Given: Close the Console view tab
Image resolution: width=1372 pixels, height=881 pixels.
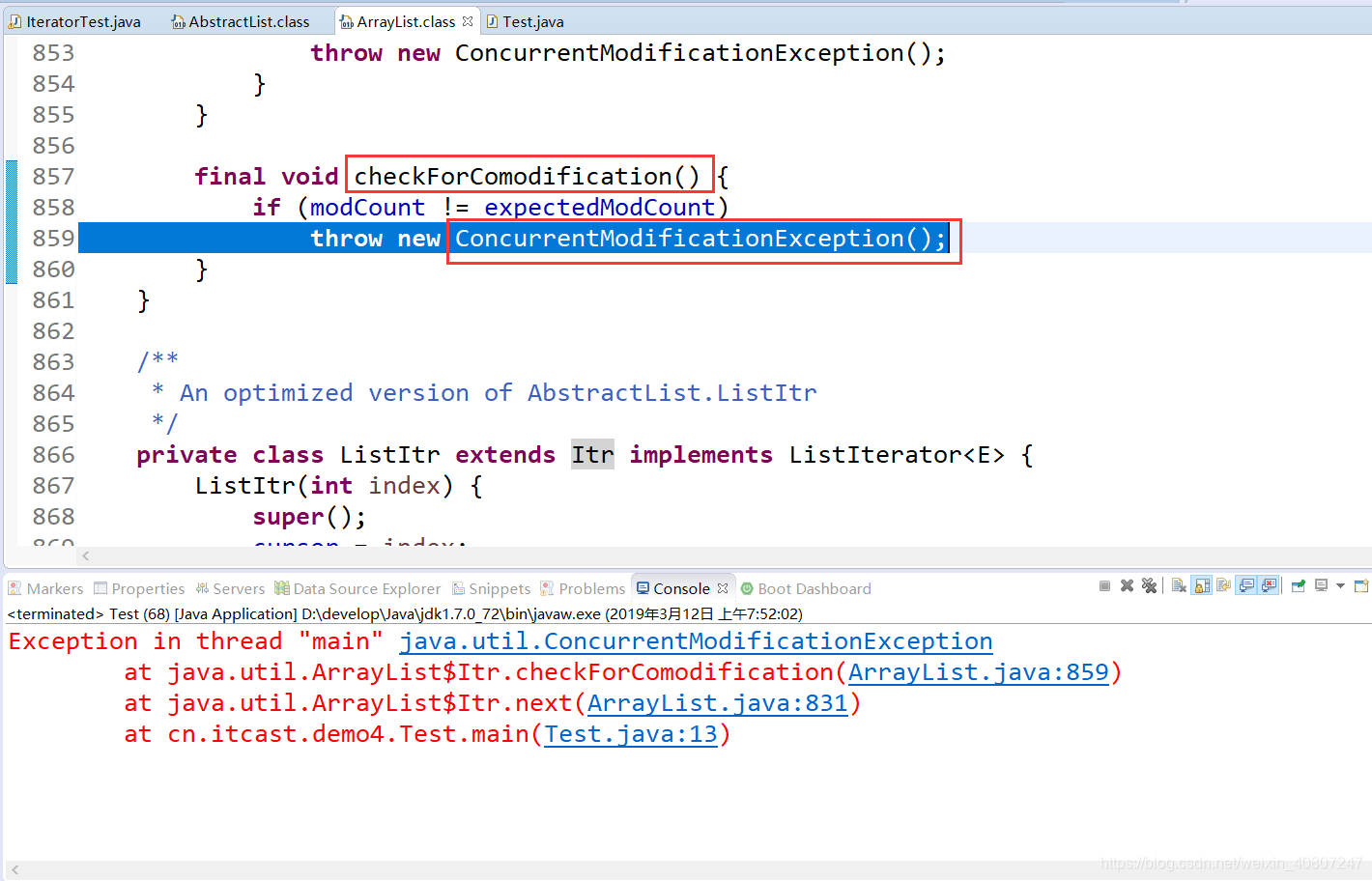Looking at the screenshot, I should pyautogui.click(x=723, y=588).
